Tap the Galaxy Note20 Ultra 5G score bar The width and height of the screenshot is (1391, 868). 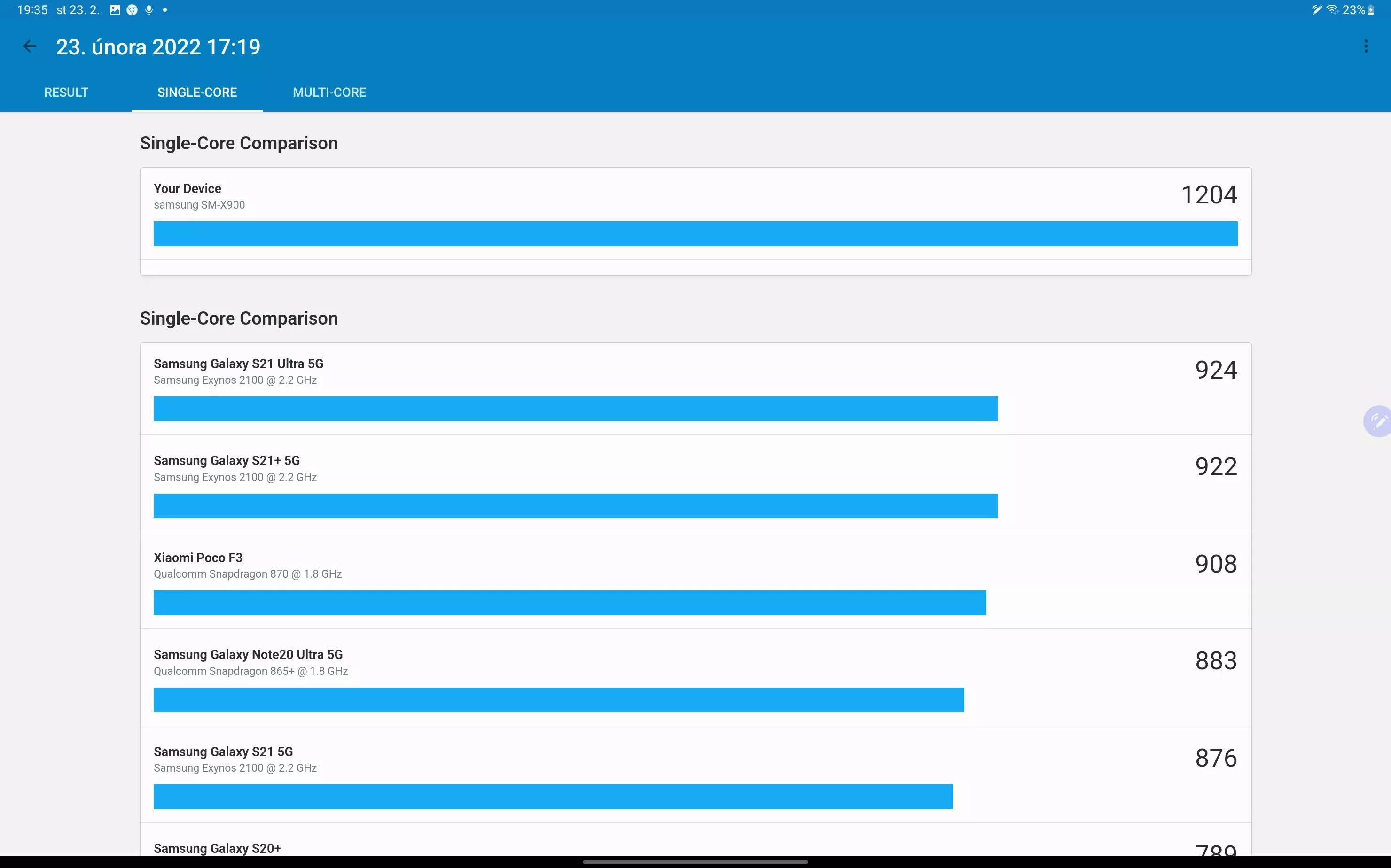pos(559,700)
